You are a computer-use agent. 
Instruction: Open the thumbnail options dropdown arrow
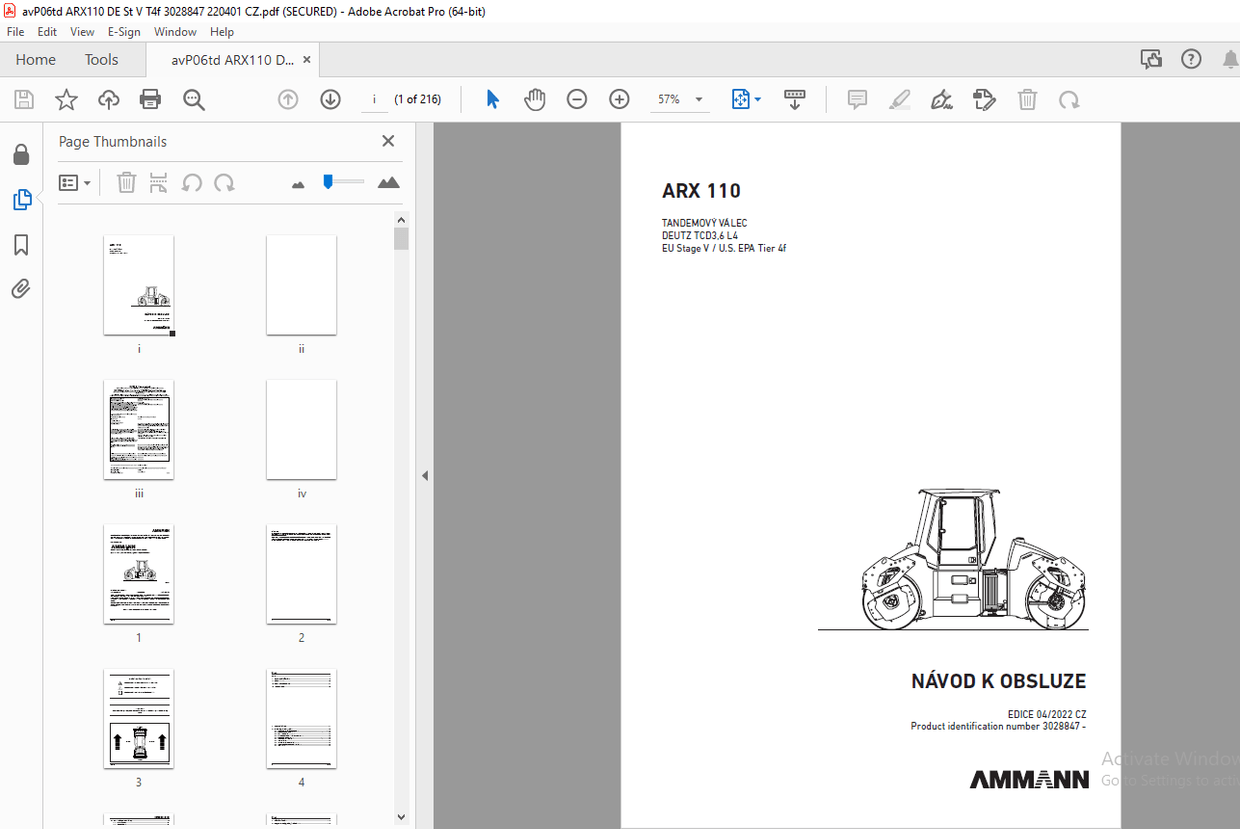click(x=85, y=182)
